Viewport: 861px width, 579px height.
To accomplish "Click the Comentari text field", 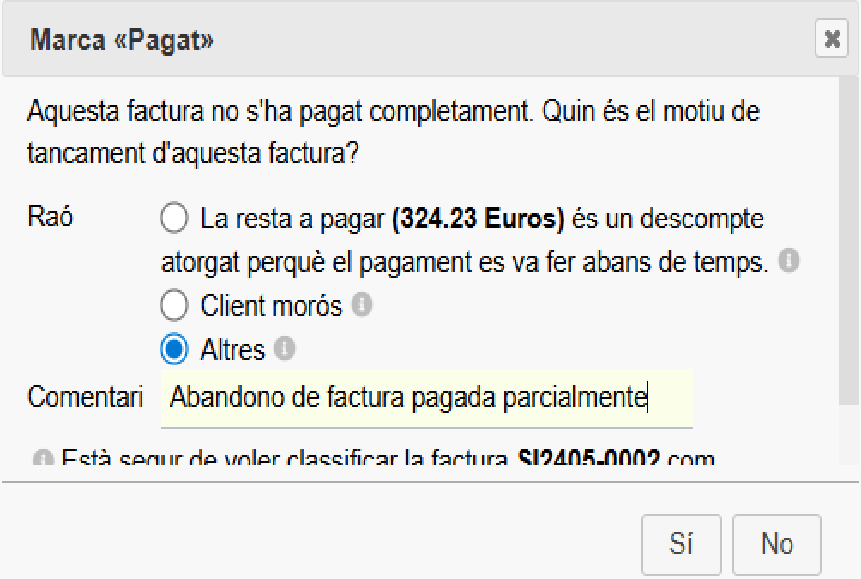I will coord(426,397).
